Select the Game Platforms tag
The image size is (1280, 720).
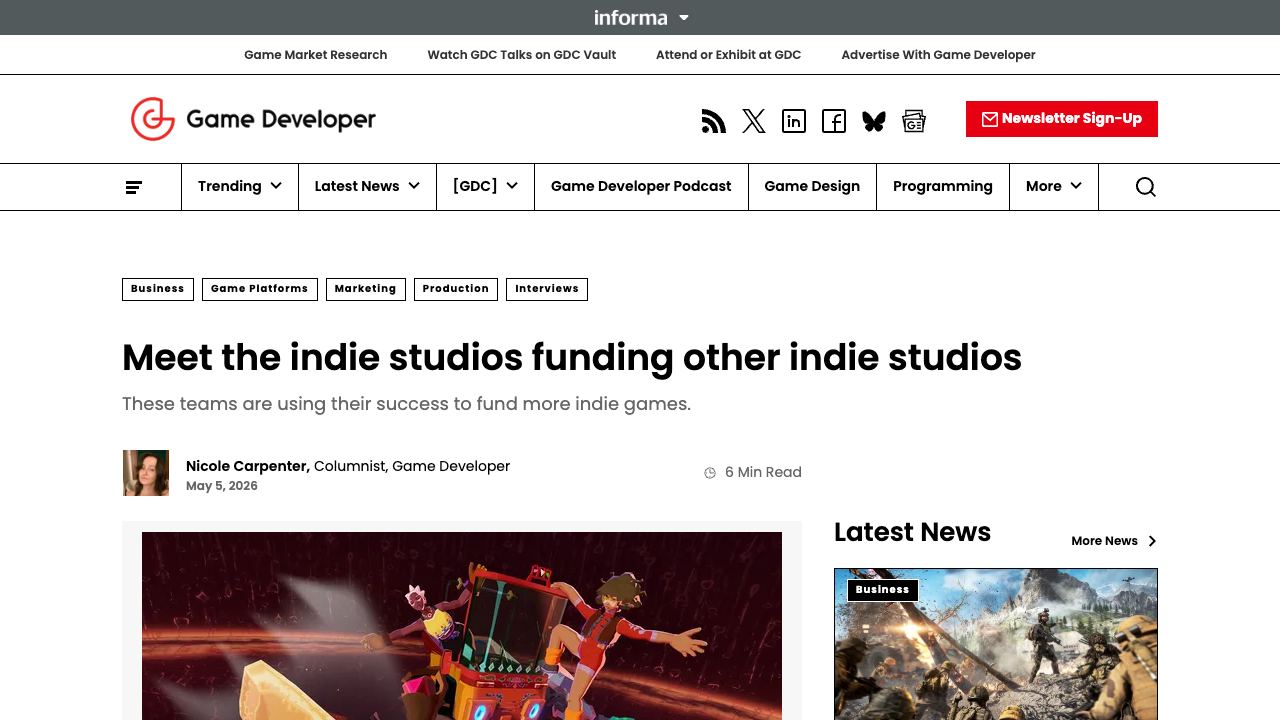coord(260,289)
